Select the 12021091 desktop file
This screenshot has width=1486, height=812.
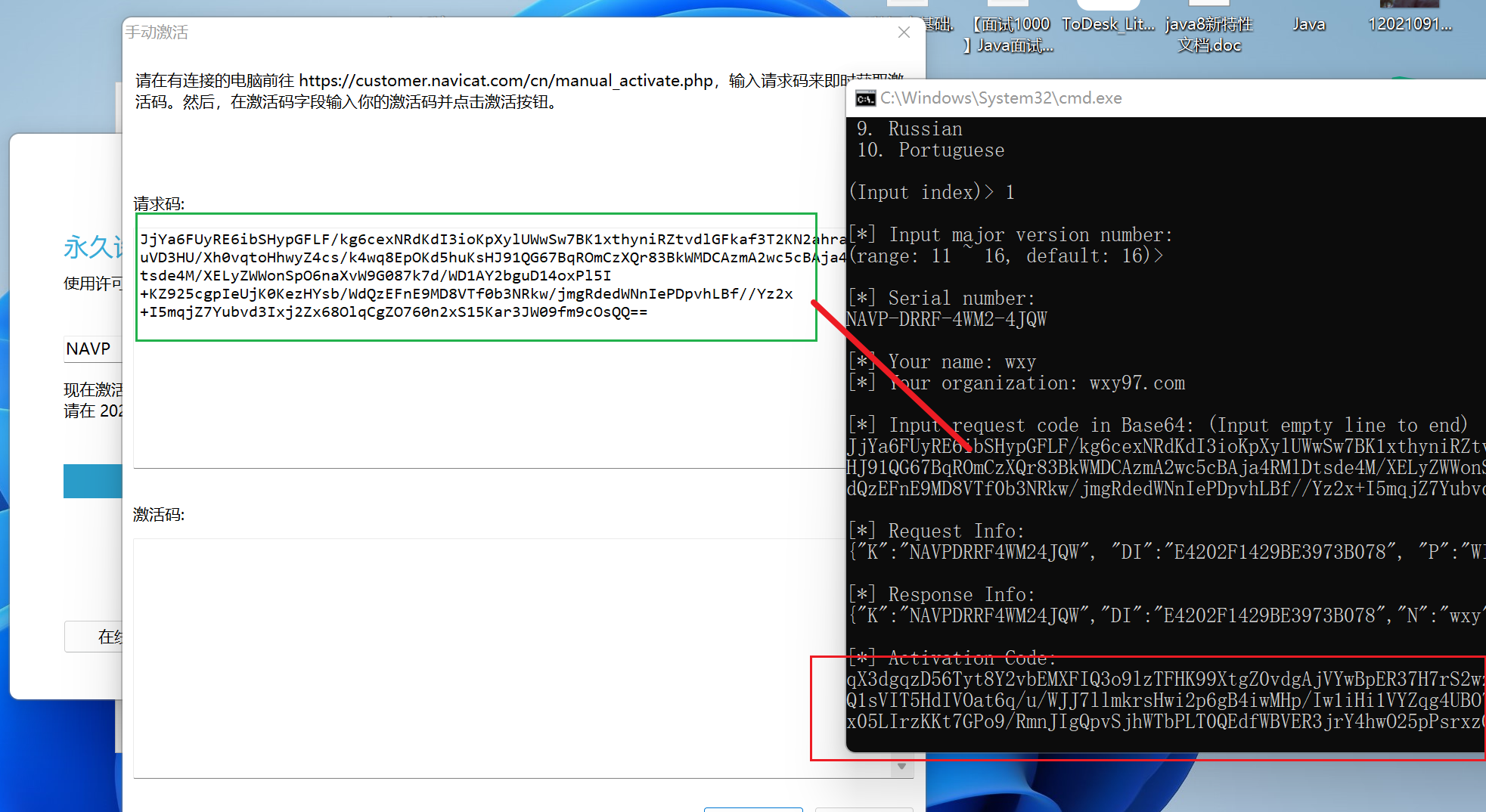(x=1409, y=24)
